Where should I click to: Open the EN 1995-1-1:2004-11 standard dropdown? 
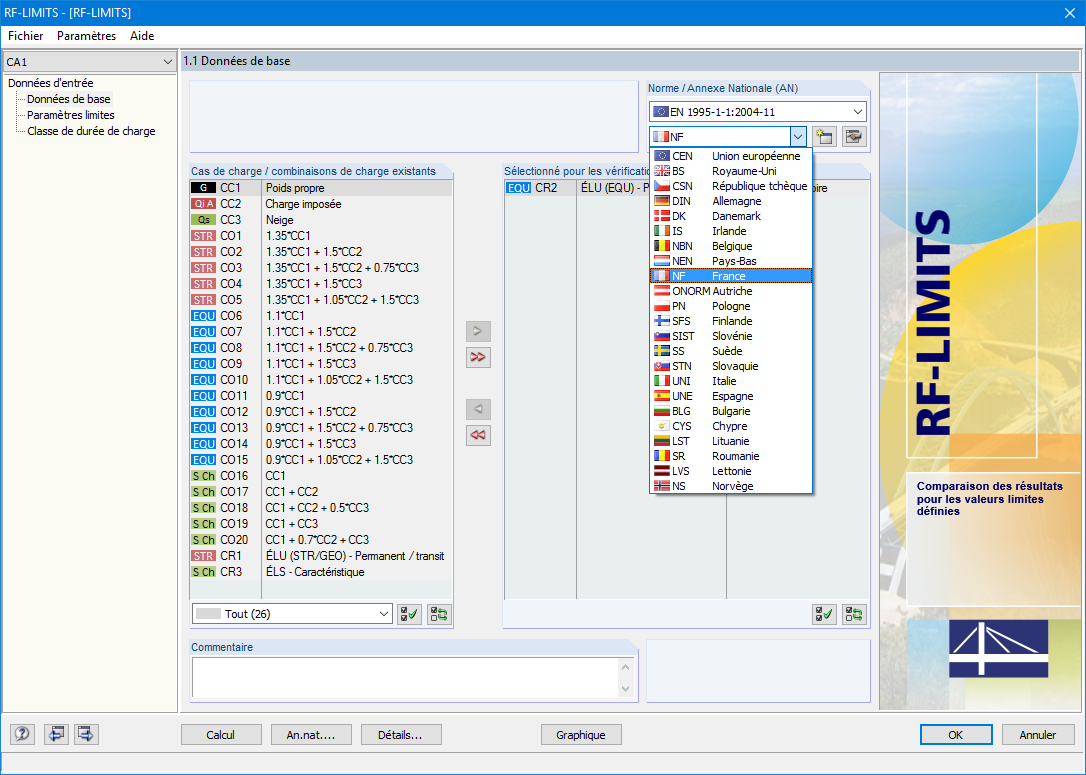(758, 112)
